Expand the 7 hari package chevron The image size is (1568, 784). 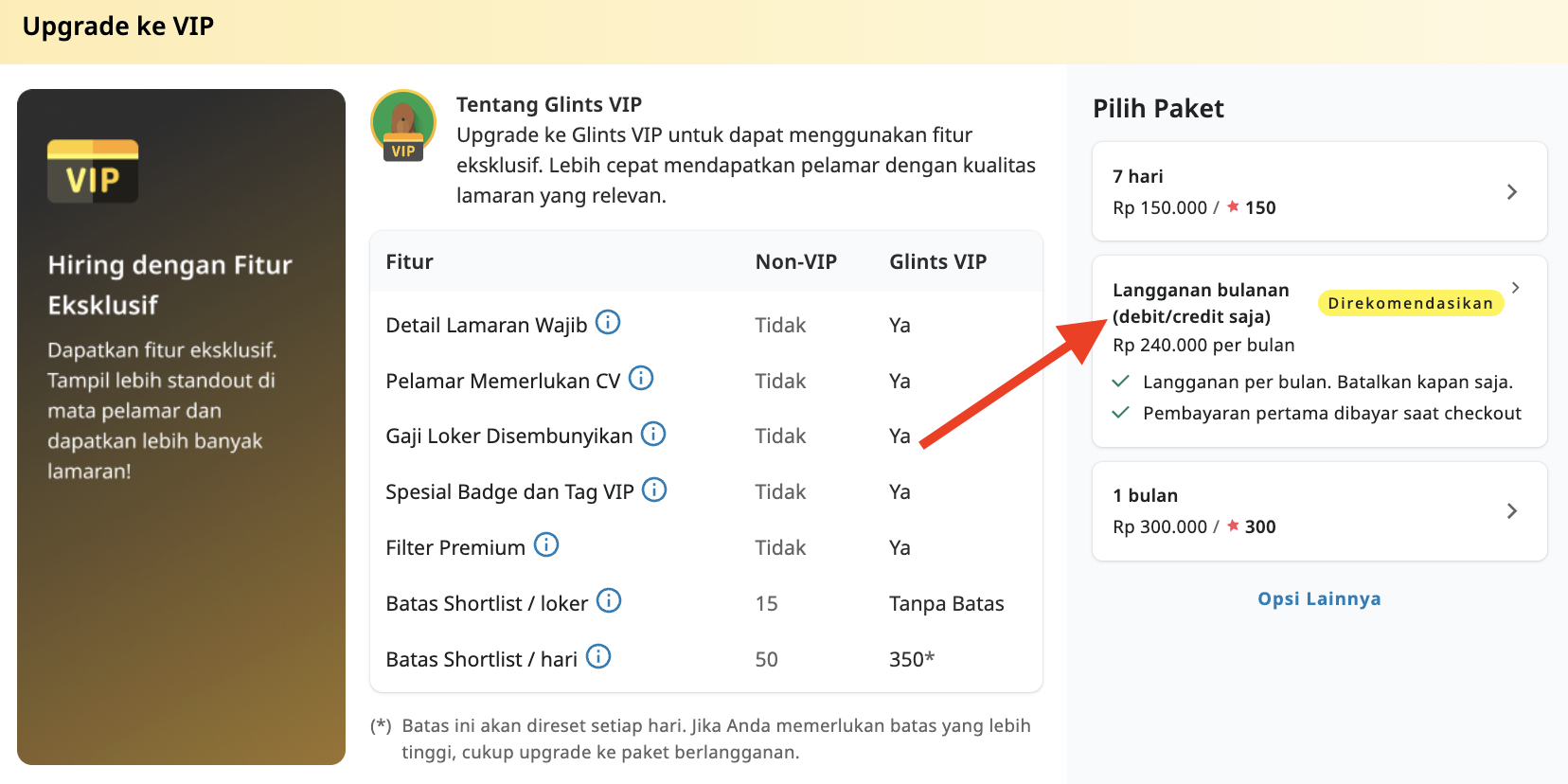pyautogui.click(x=1513, y=191)
